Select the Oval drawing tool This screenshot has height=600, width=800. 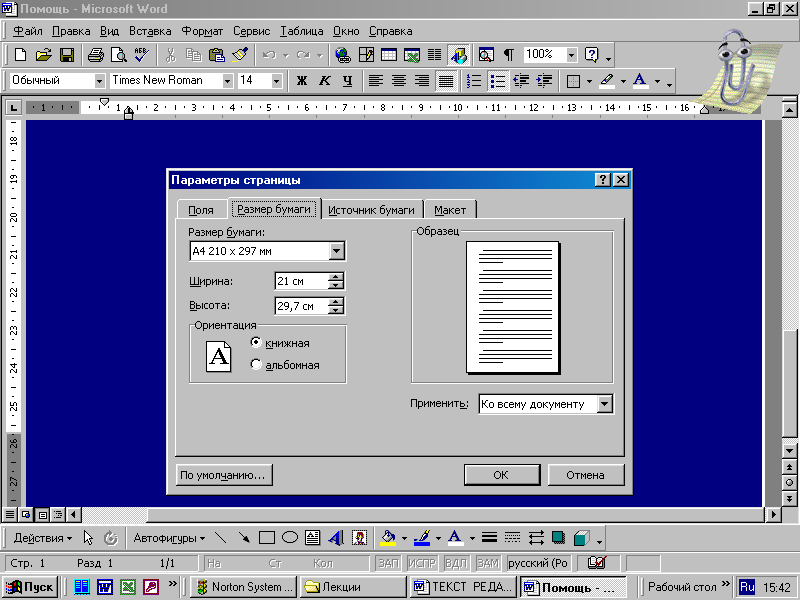pos(290,537)
